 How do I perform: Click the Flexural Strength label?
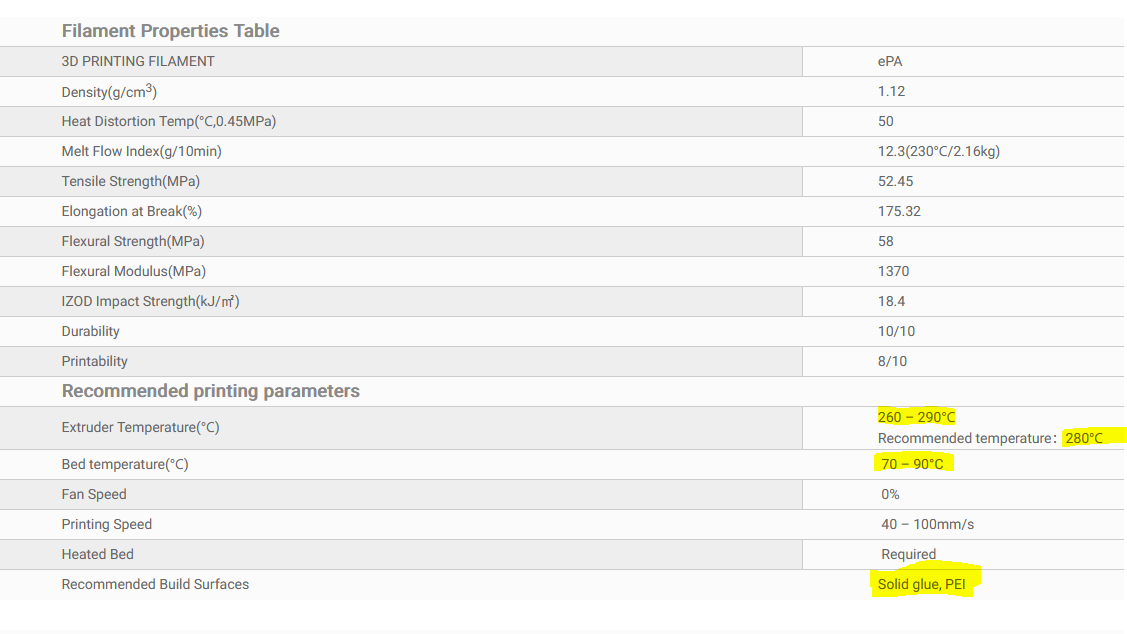click(x=133, y=242)
